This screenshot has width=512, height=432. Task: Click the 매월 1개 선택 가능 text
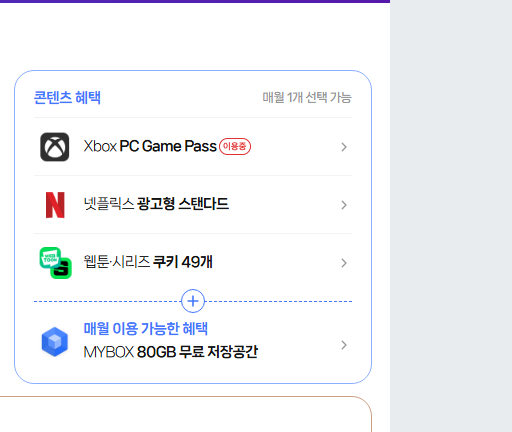307,97
